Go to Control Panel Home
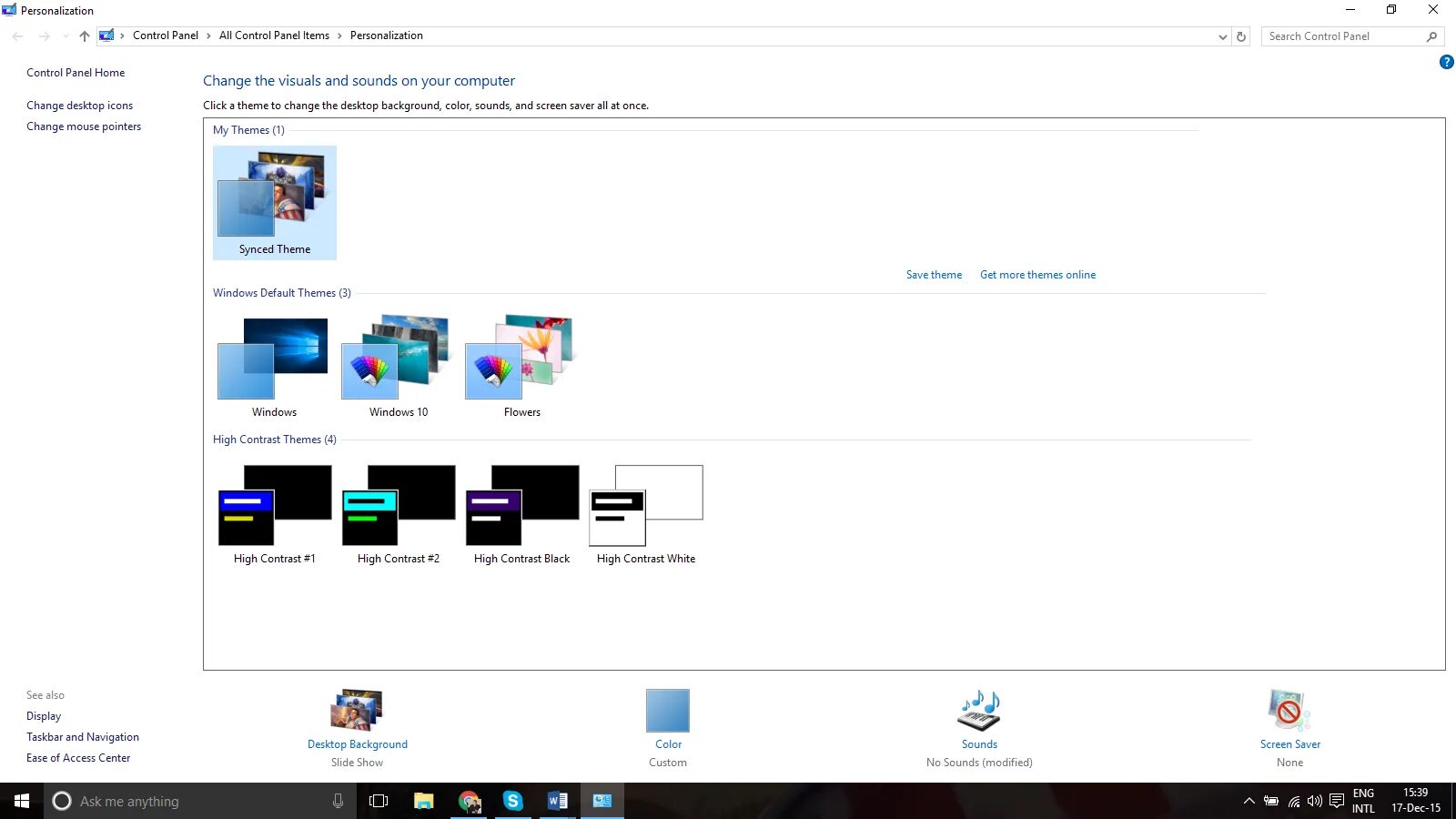Image resolution: width=1456 pixels, height=819 pixels. click(x=76, y=73)
